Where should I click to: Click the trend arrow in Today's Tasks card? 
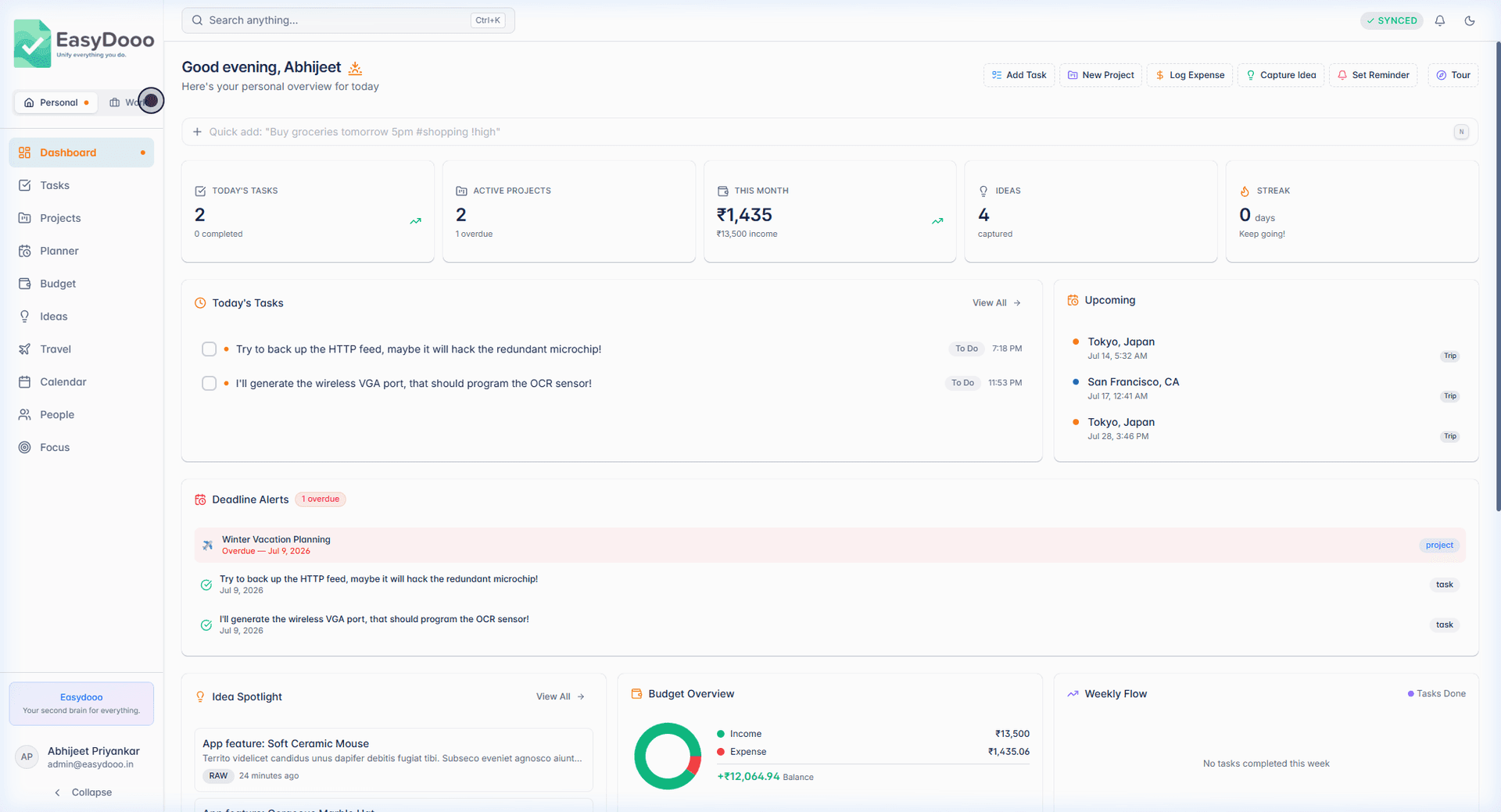[x=416, y=221]
